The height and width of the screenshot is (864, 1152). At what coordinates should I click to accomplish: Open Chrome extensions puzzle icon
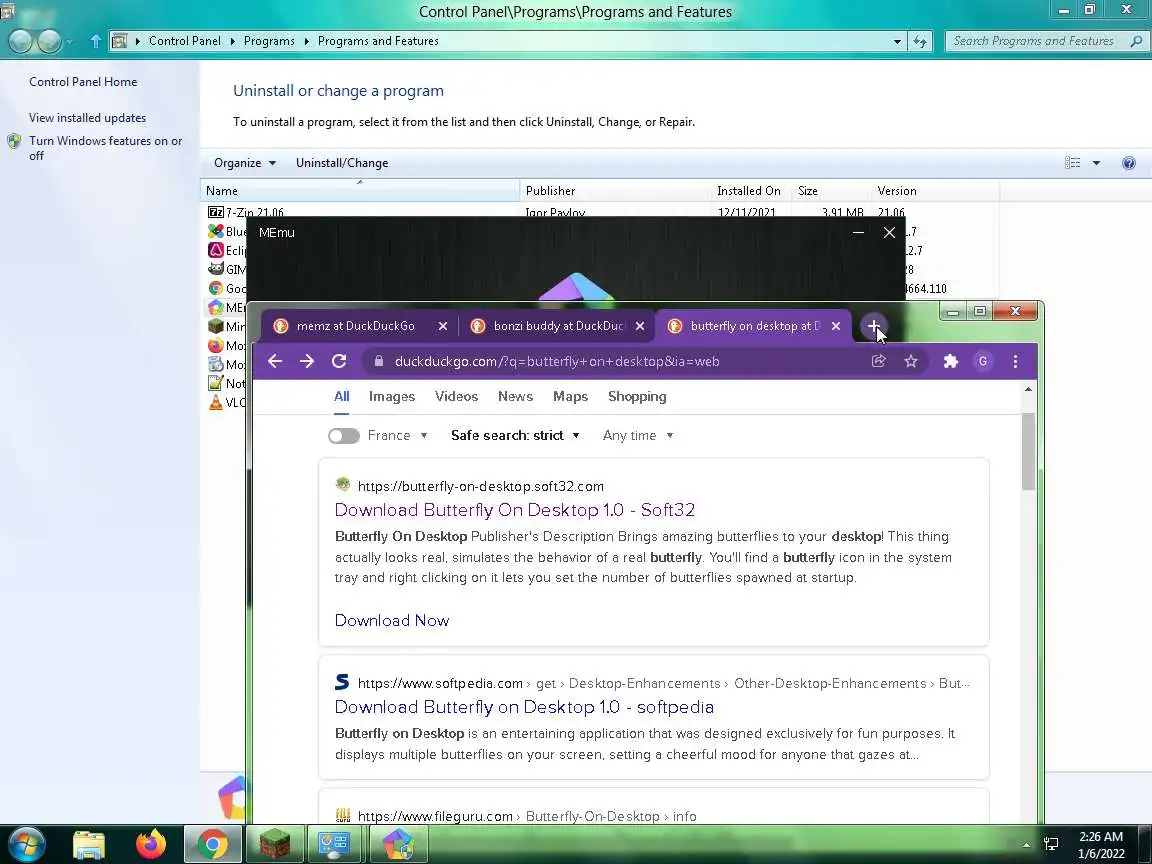pyautogui.click(x=951, y=361)
